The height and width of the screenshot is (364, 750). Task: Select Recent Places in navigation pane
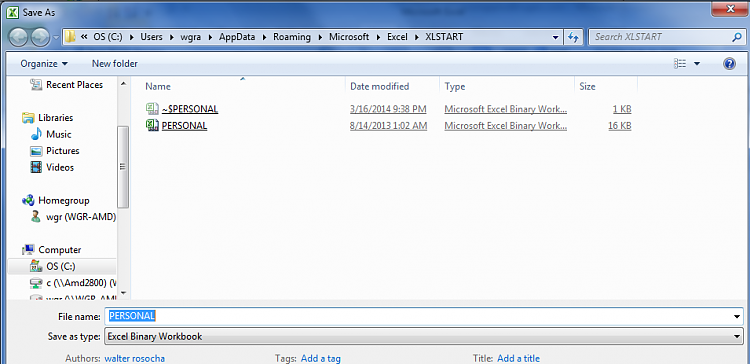click(75, 85)
